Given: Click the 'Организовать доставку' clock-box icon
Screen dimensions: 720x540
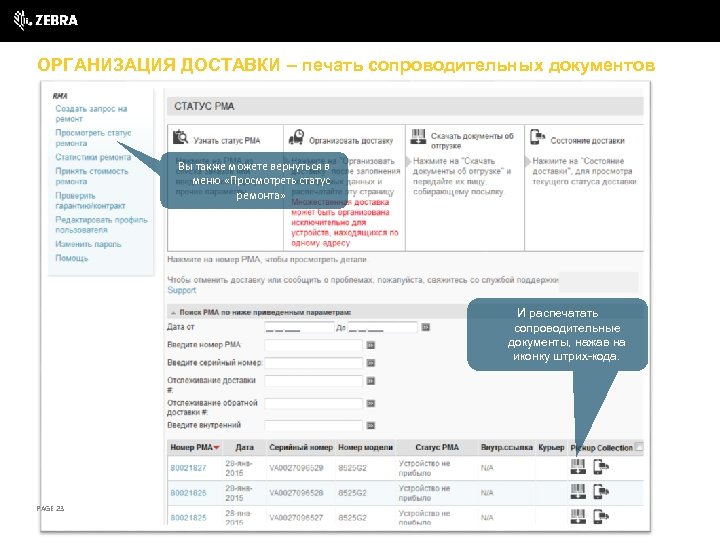Looking at the screenshot, I should (x=296, y=137).
